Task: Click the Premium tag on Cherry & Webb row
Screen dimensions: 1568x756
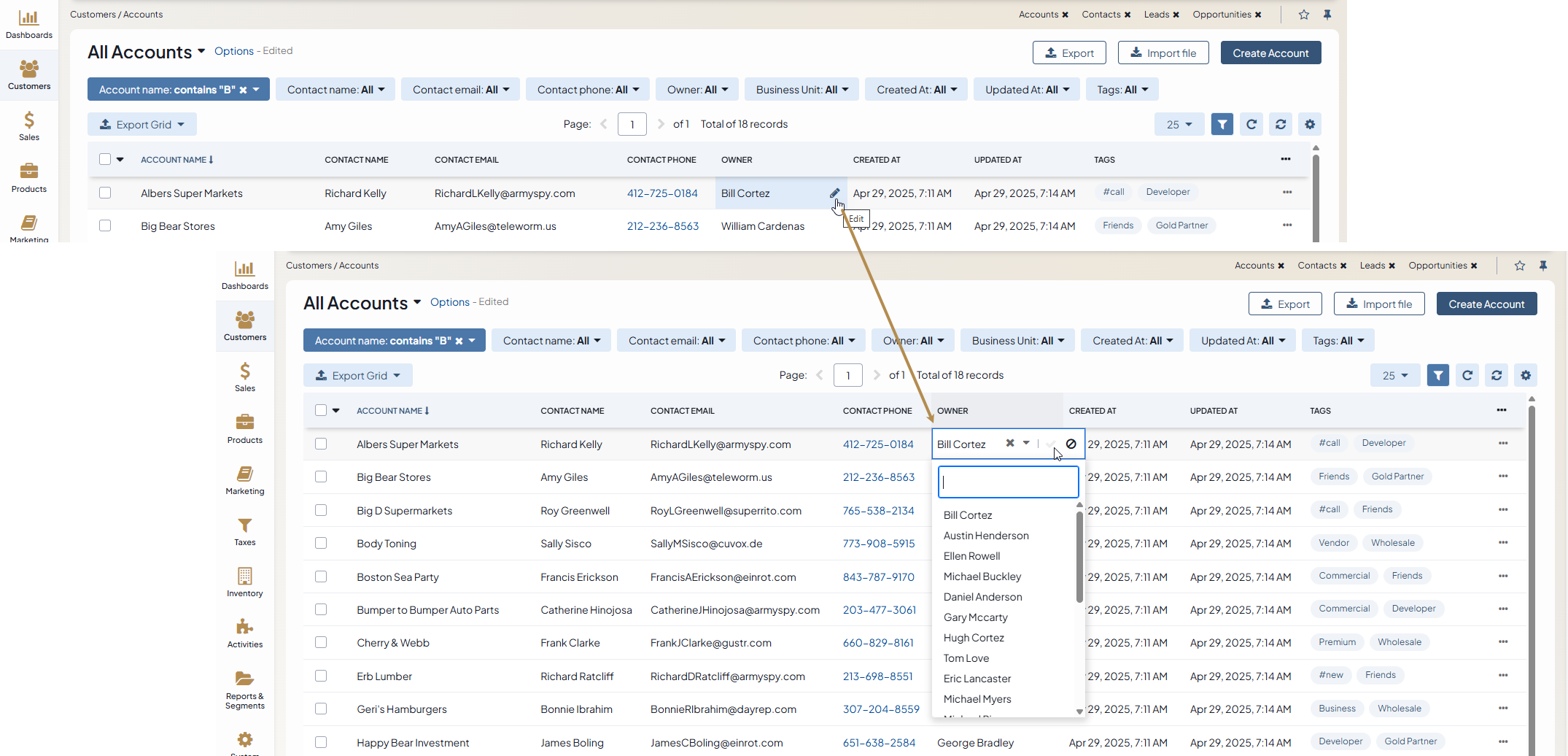Action: [1337, 642]
